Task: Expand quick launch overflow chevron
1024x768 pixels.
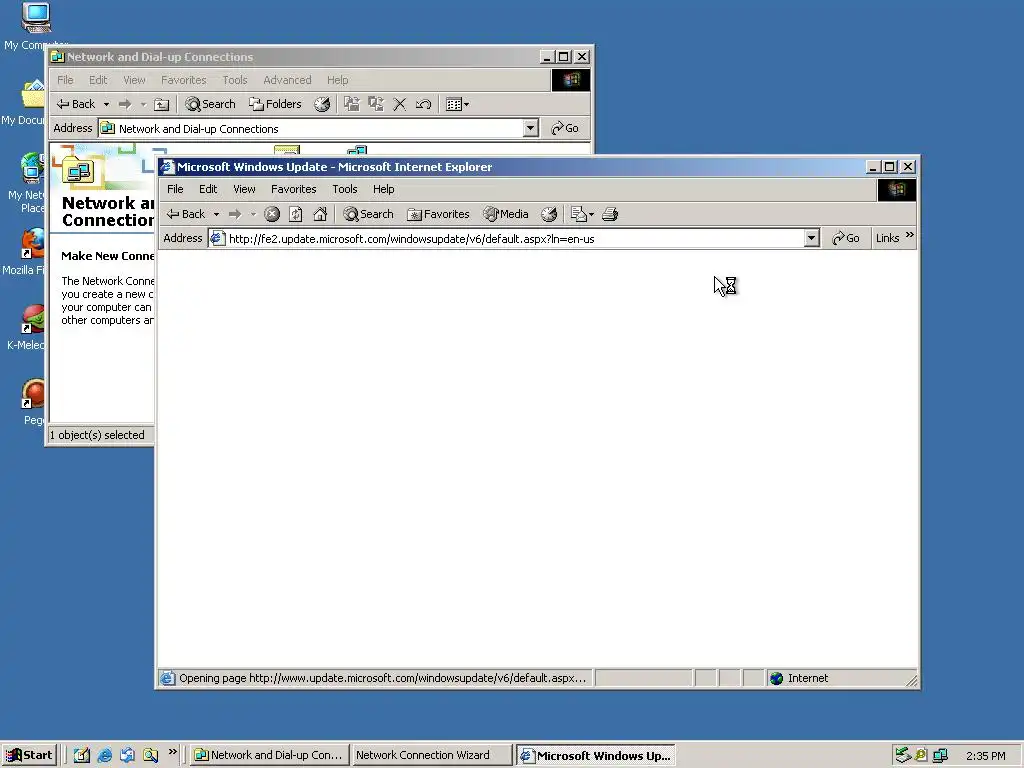Action: (172, 752)
